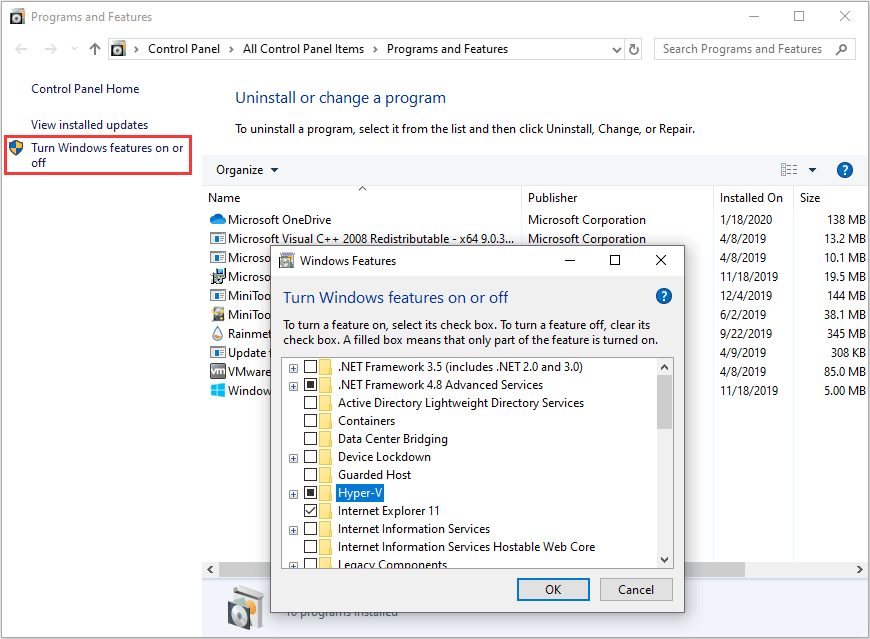
Task: Open View installed updates link
Action: point(89,125)
